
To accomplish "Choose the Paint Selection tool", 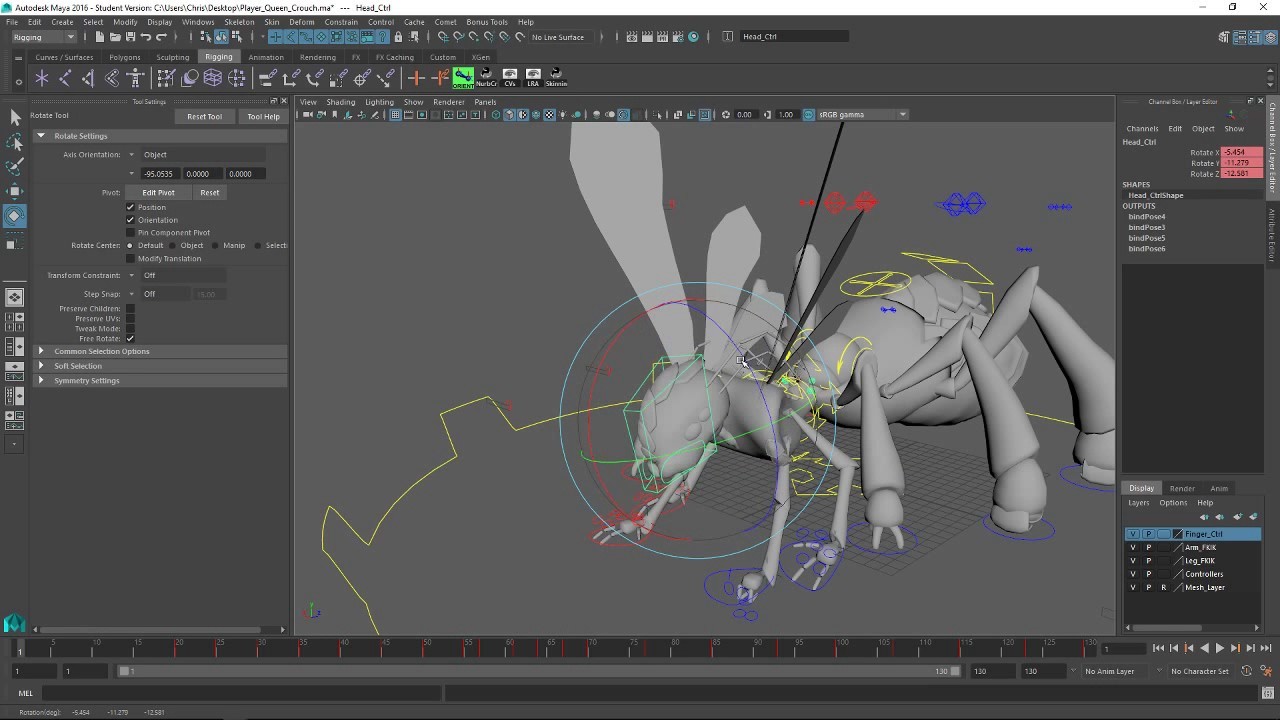I will point(15,166).
